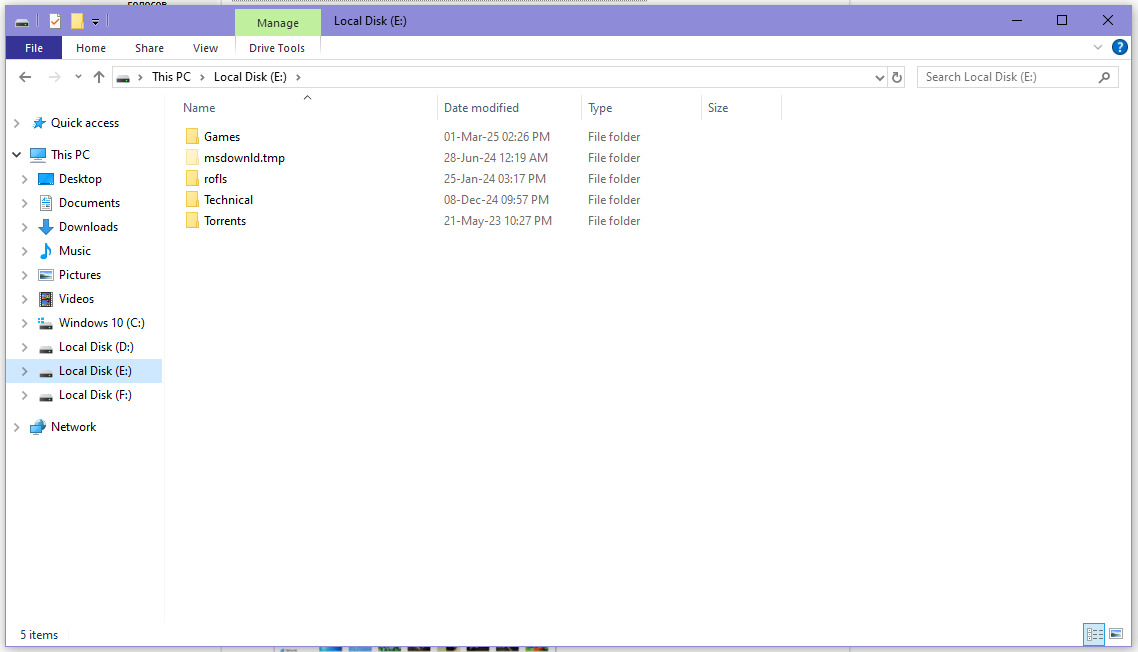Click the Properties icon in quick access toolbar
Viewport: 1138px width, 652px height.
(55, 21)
